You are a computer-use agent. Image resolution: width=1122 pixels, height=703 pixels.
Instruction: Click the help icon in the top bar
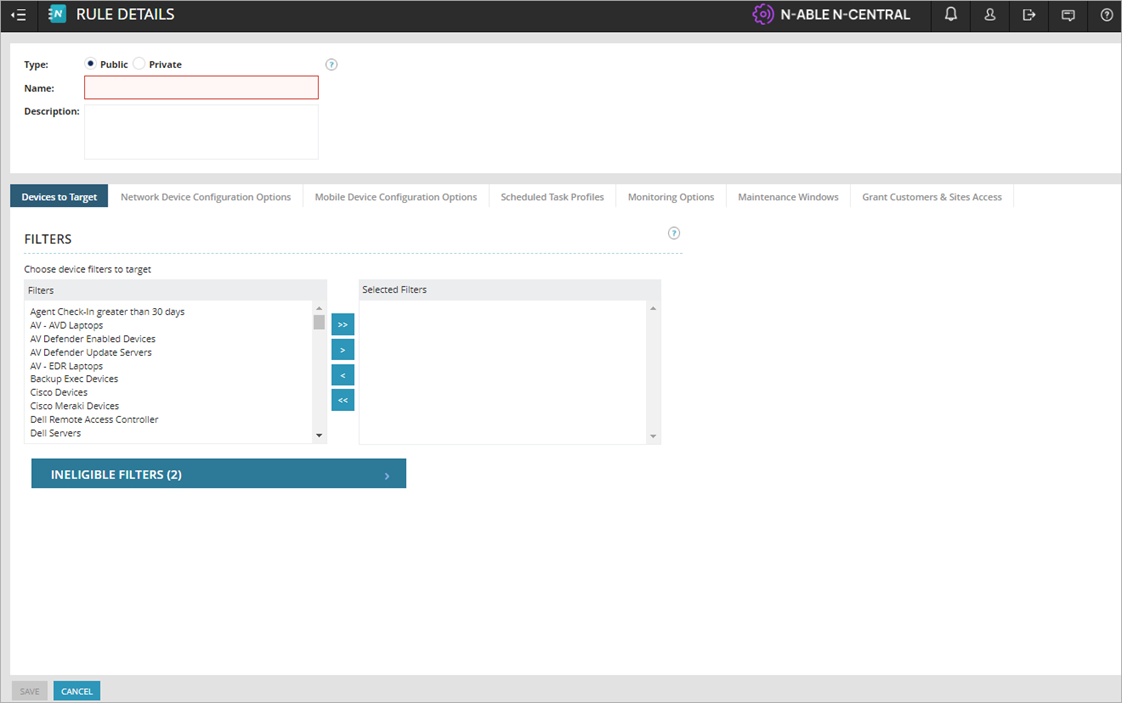tap(1105, 15)
